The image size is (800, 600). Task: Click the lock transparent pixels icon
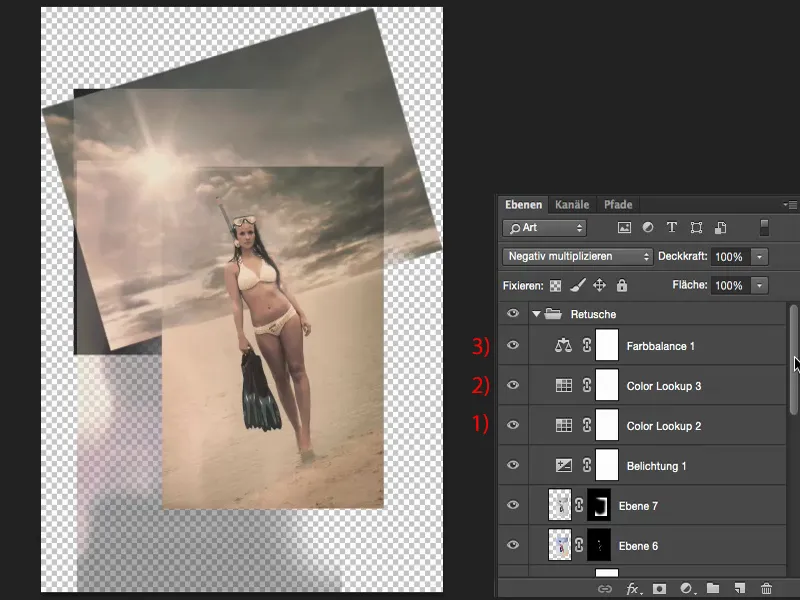(556, 286)
